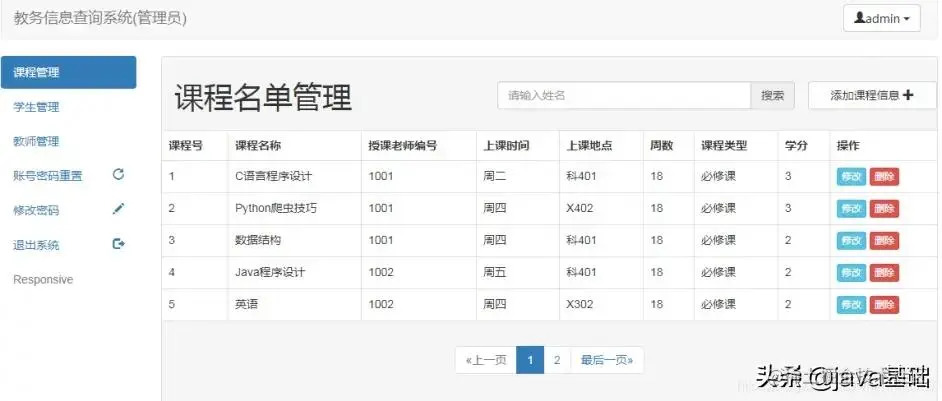Click the 英语 course name
The height and width of the screenshot is (401, 942).
[246, 304]
